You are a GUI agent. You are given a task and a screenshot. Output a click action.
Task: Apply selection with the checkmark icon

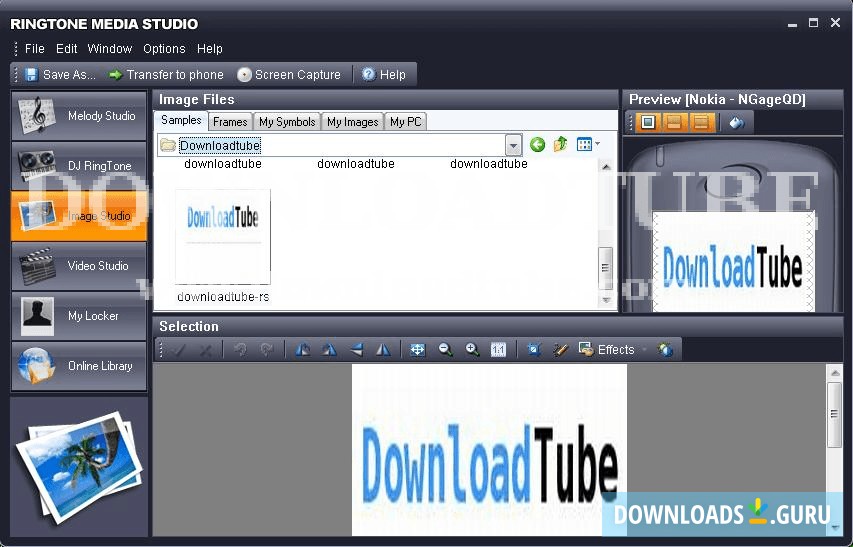(x=179, y=350)
